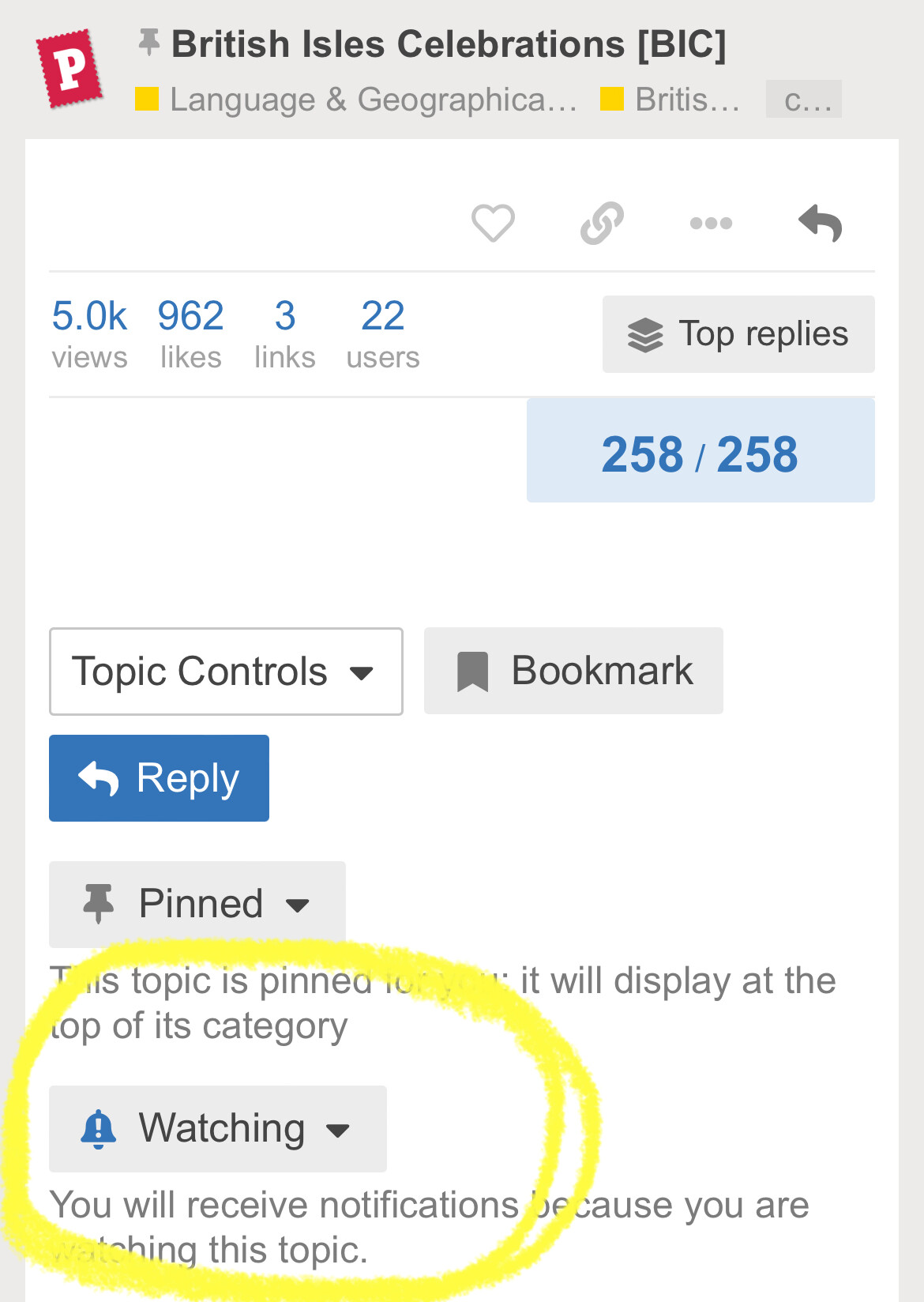This screenshot has height=1302, width=924.
Task: Toggle Top replies summary view
Action: (738, 334)
